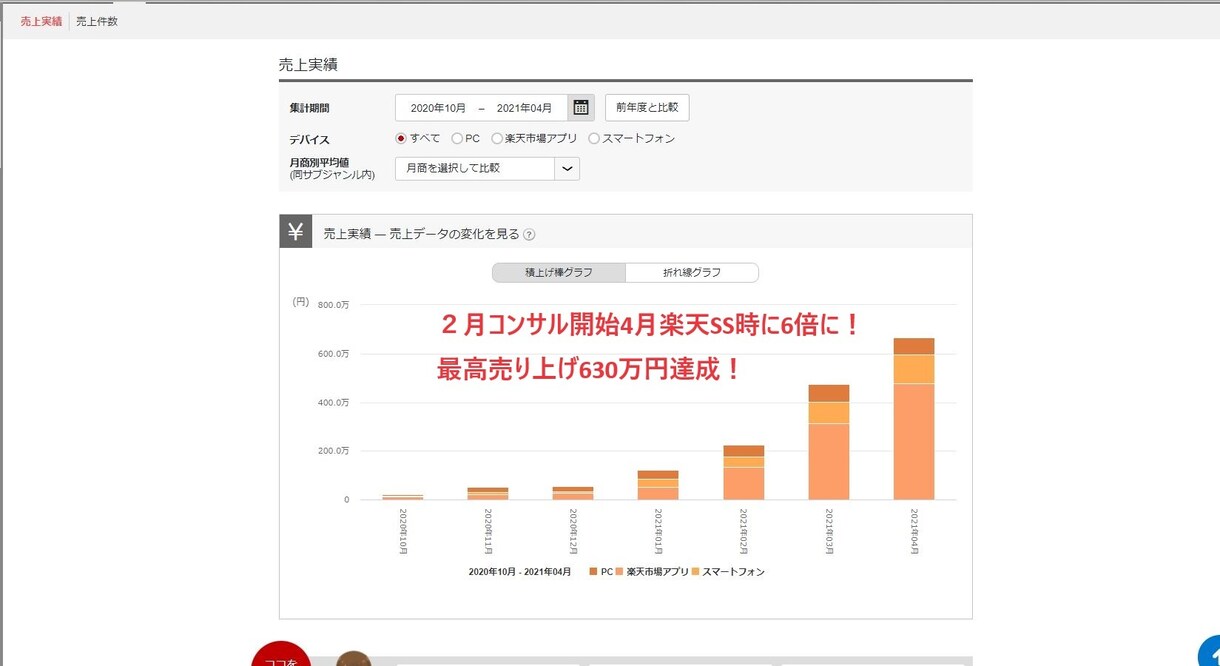The width and height of the screenshot is (1220, 666).
Task: Click the 月商別平均値 label
Action: click(320, 162)
